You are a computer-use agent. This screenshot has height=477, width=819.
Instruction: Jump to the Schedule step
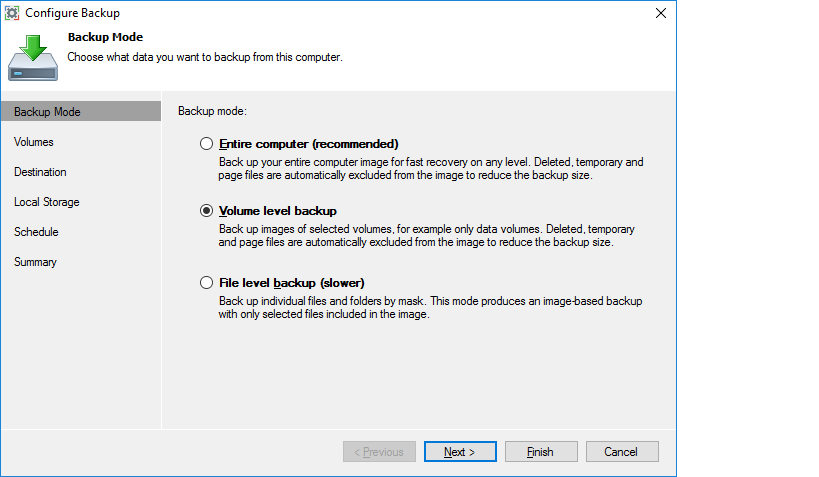(x=36, y=232)
